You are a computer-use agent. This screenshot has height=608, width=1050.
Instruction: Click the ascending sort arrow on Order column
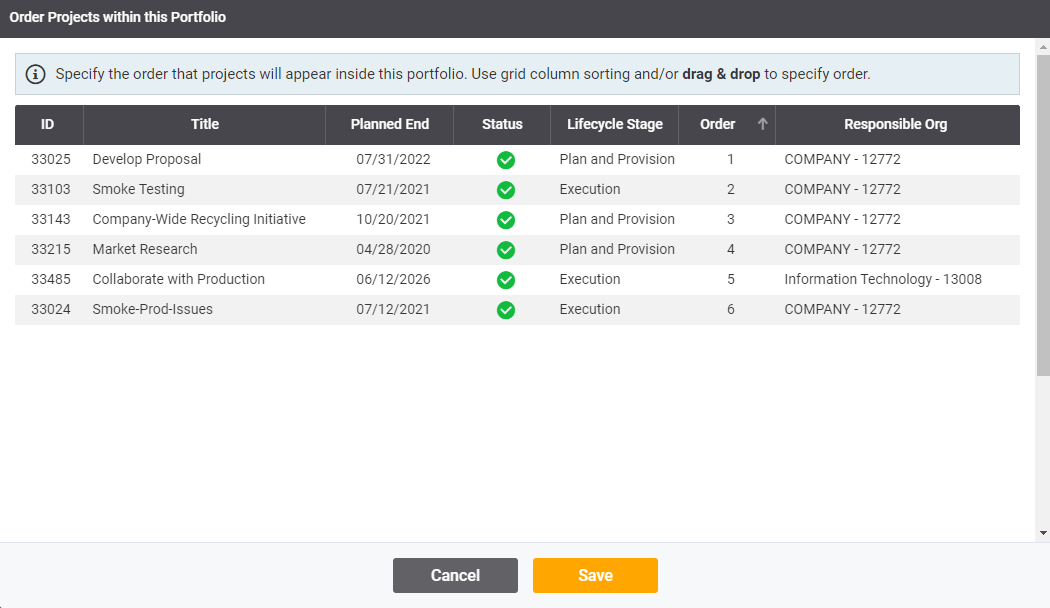point(761,124)
